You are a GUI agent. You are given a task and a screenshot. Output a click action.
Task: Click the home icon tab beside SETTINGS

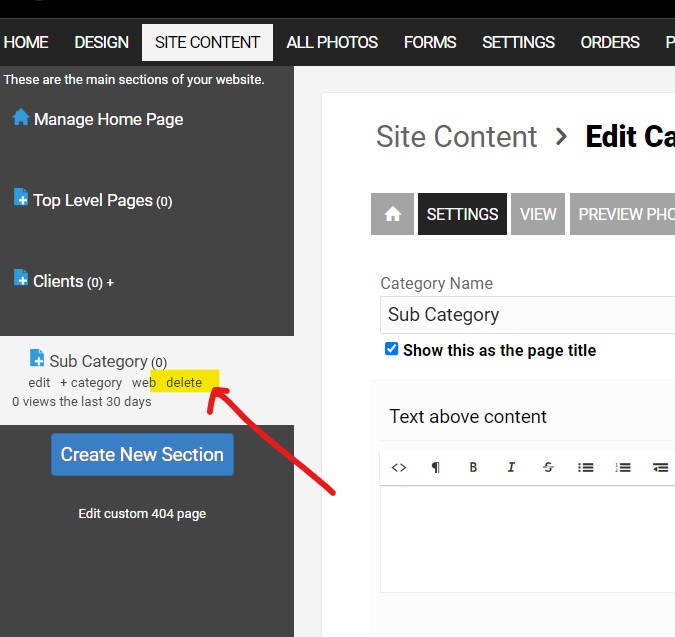tap(392, 214)
